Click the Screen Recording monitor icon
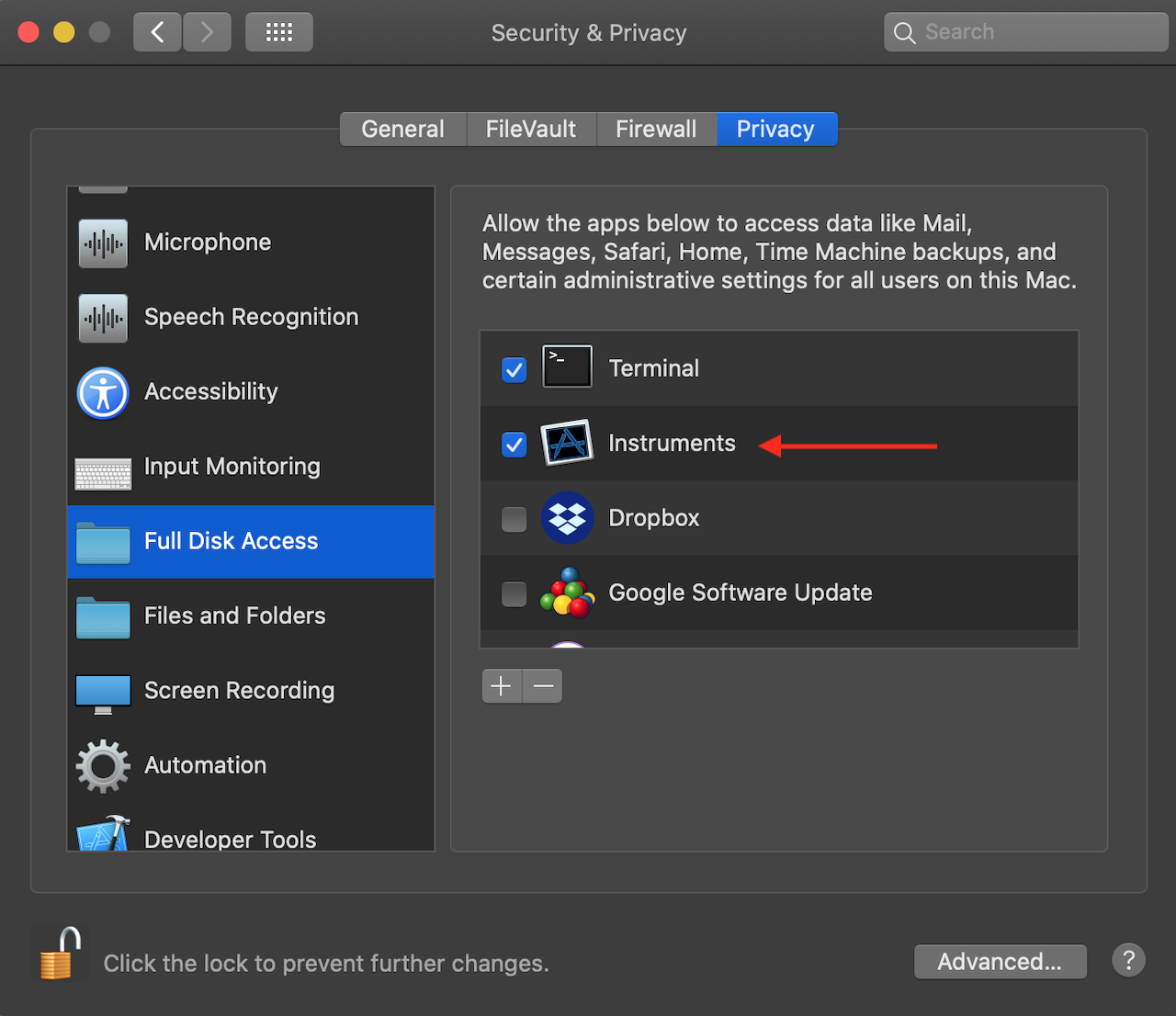The width and height of the screenshot is (1176, 1016). click(103, 694)
